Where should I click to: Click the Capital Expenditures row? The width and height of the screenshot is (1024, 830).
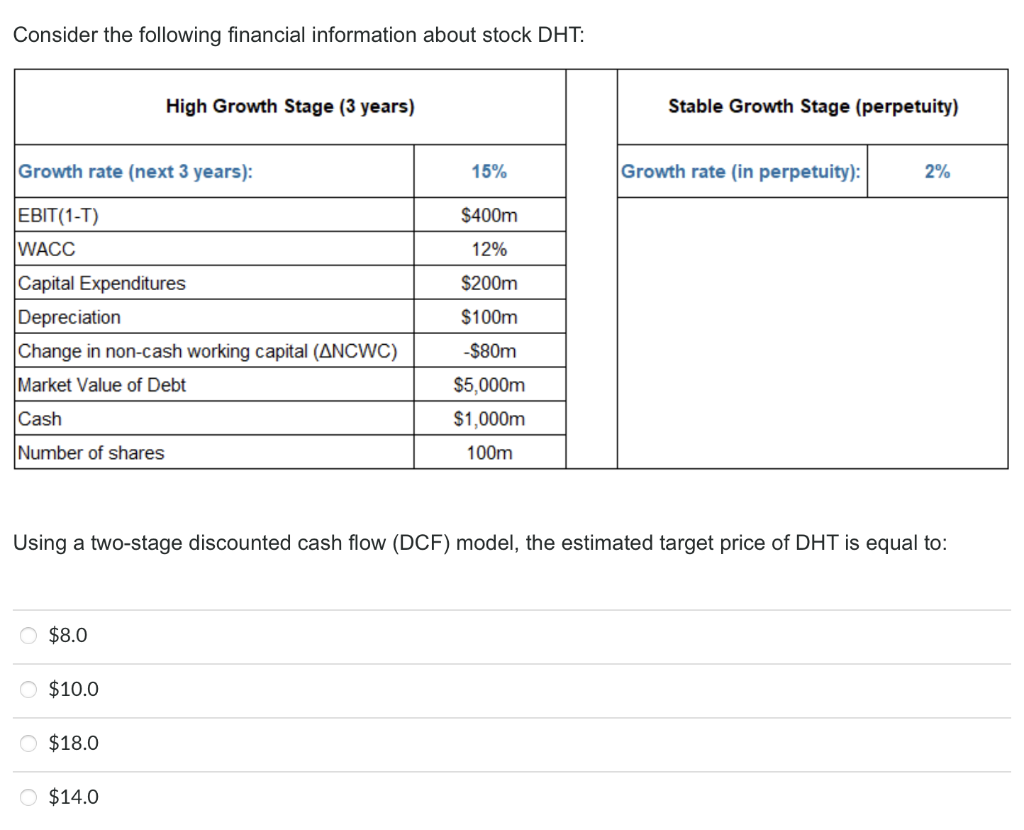102,283
